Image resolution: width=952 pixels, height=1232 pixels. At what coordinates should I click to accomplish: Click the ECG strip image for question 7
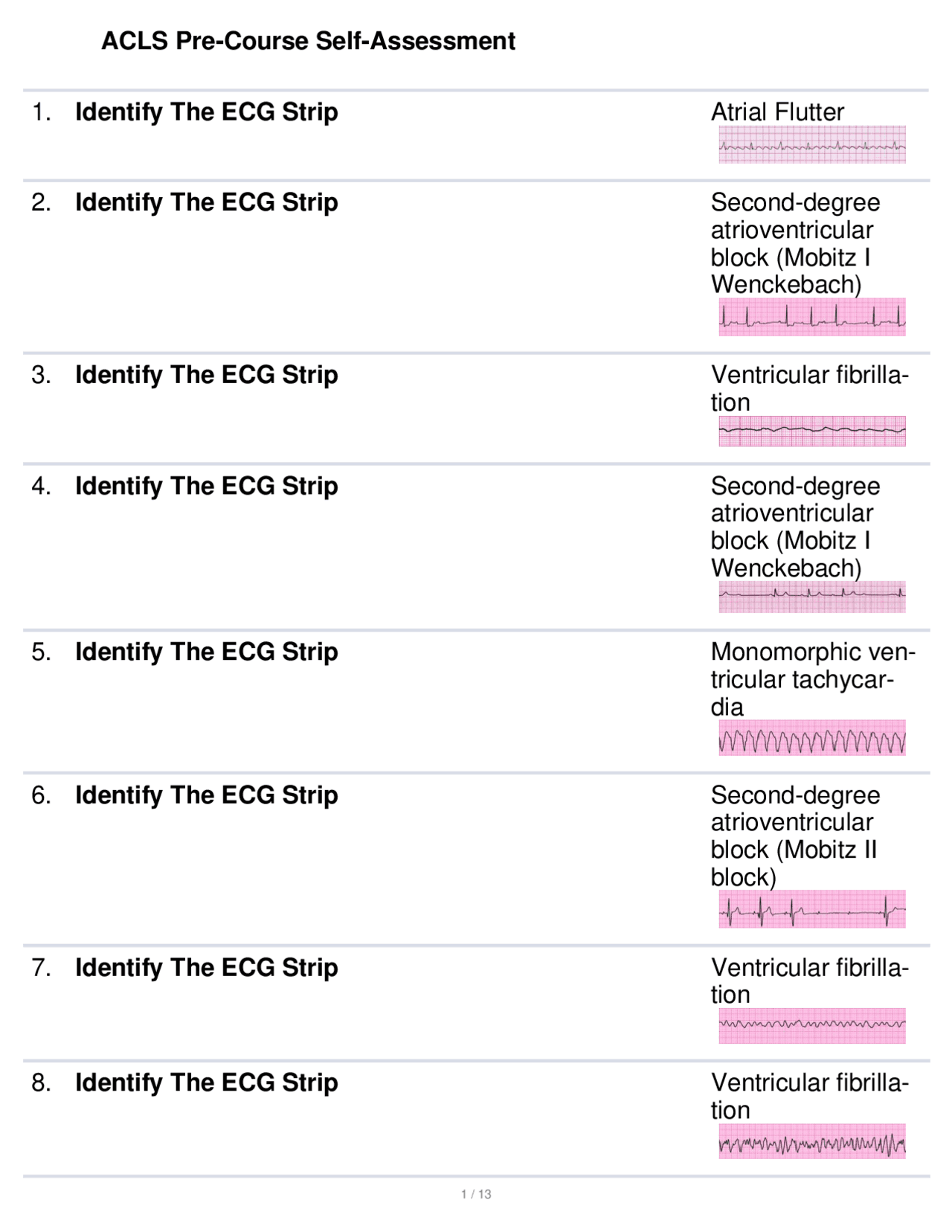pos(811,1026)
